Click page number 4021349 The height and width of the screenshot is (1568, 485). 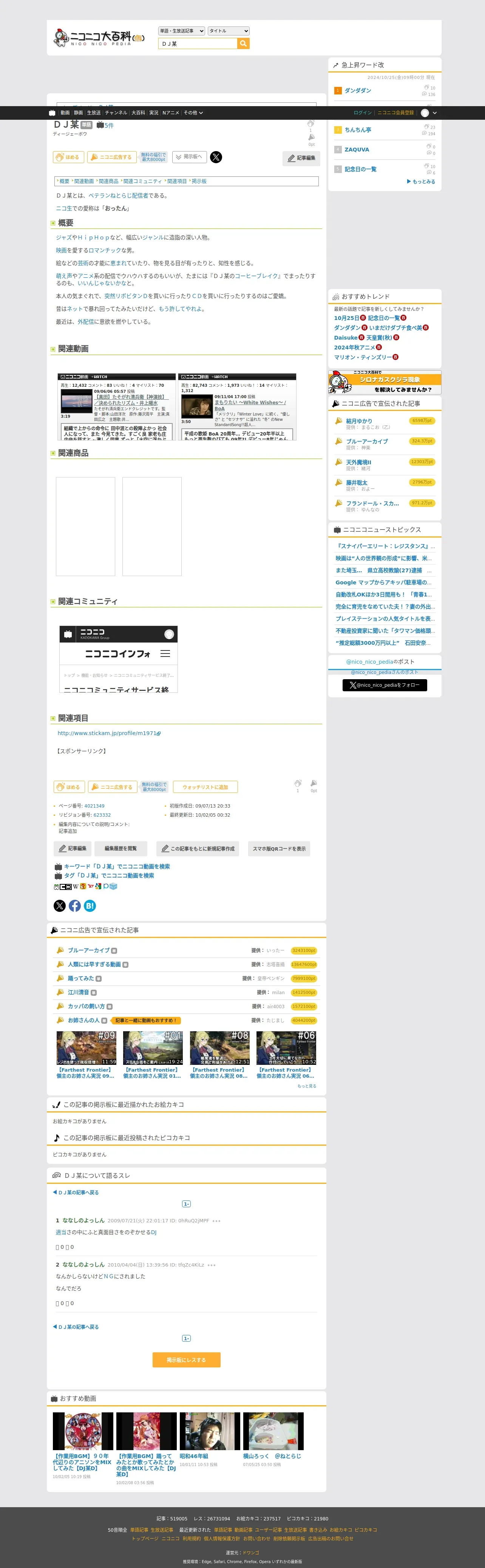(x=94, y=806)
